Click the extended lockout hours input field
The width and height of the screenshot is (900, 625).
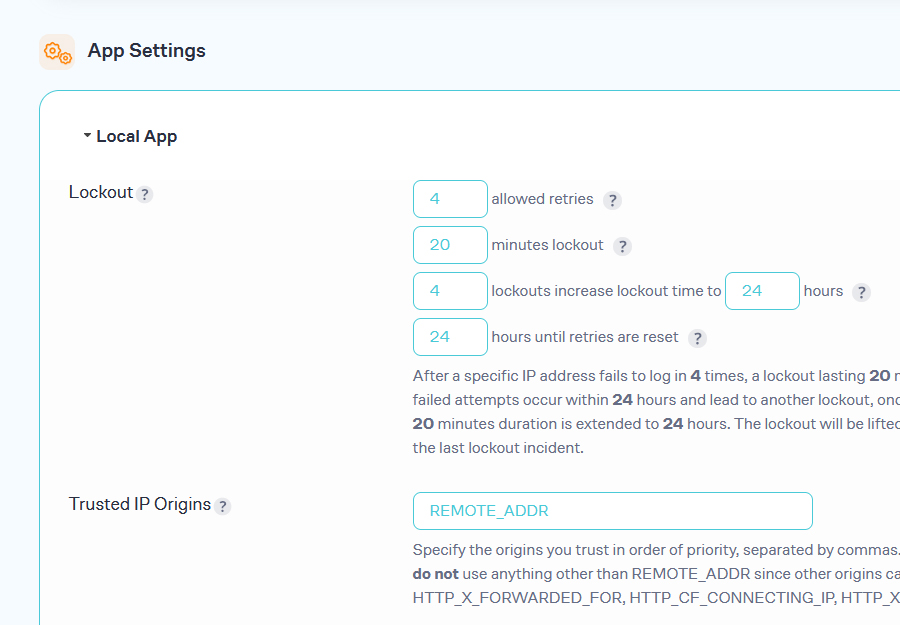(x=761, y=291)
